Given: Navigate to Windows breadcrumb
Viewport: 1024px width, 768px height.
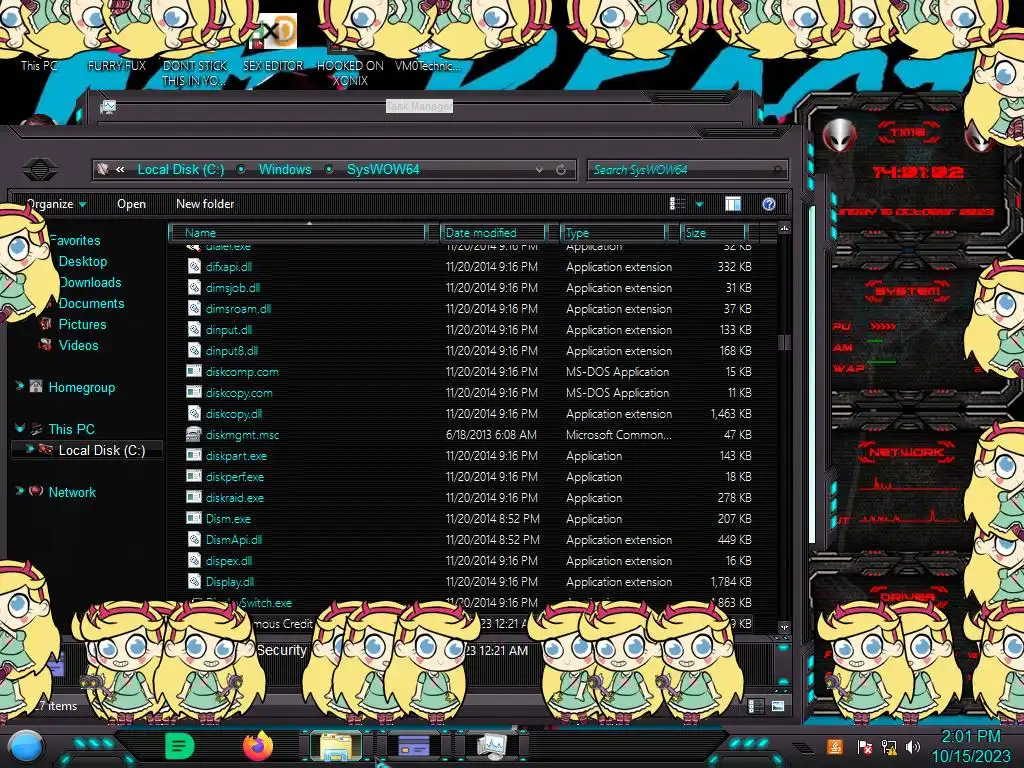Looking at the screenshot, I should (285, 169).
